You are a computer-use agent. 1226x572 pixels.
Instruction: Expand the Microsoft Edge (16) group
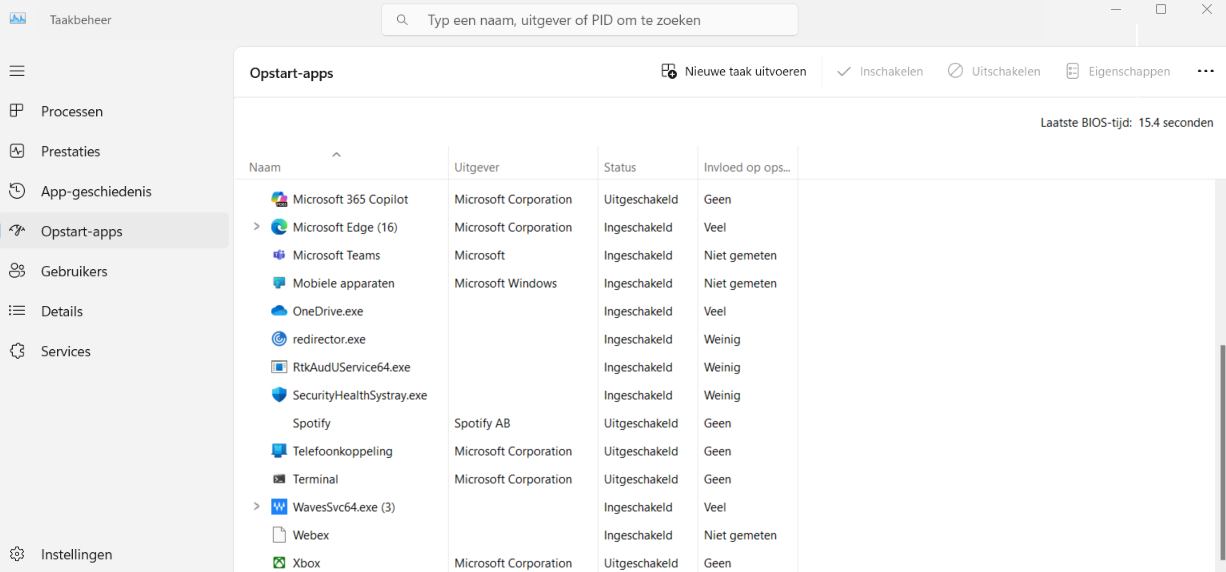click(x=257, y=227)
